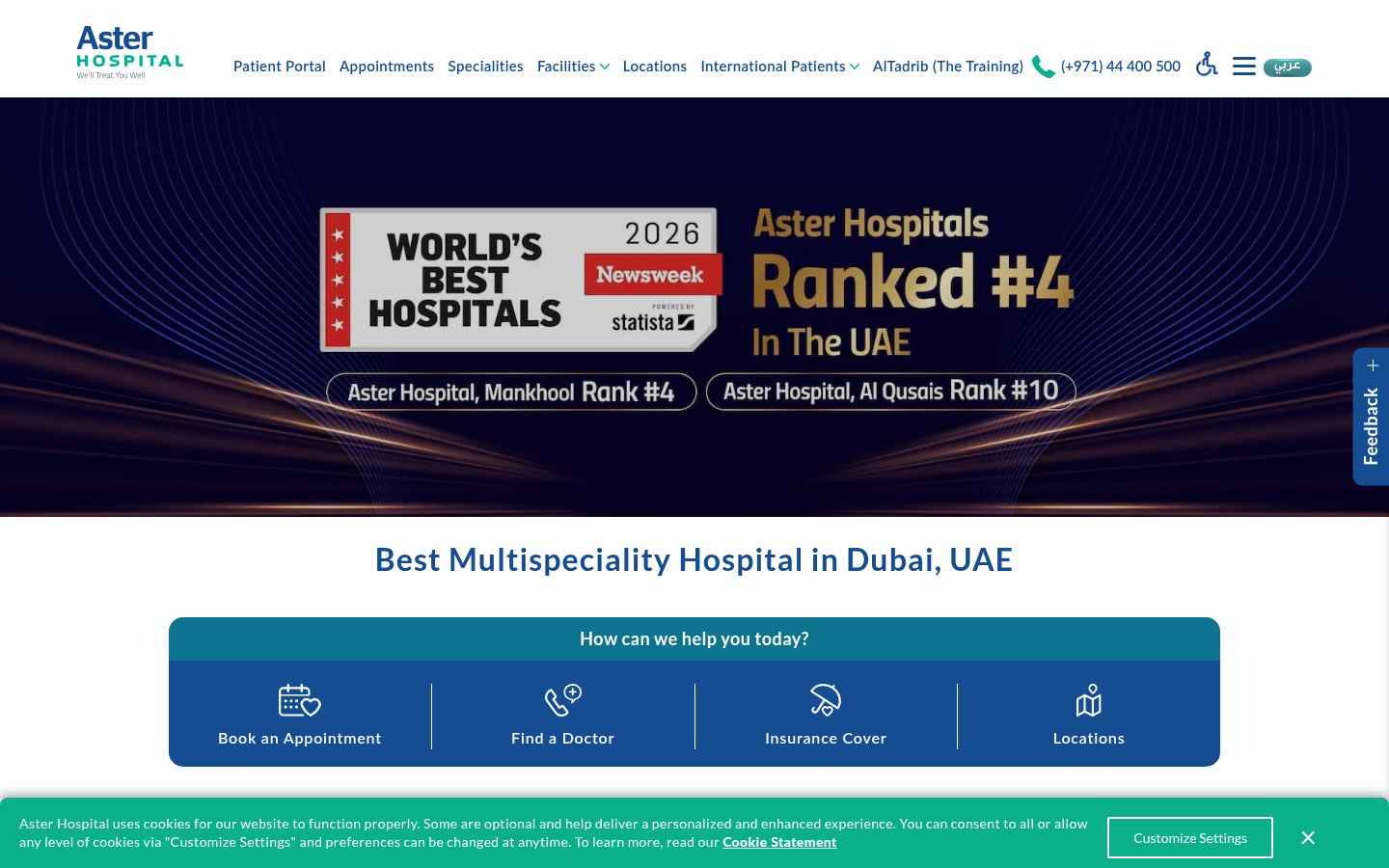
Task: Click Best Multispeciality Hospital heading
Action: point(694,559)
